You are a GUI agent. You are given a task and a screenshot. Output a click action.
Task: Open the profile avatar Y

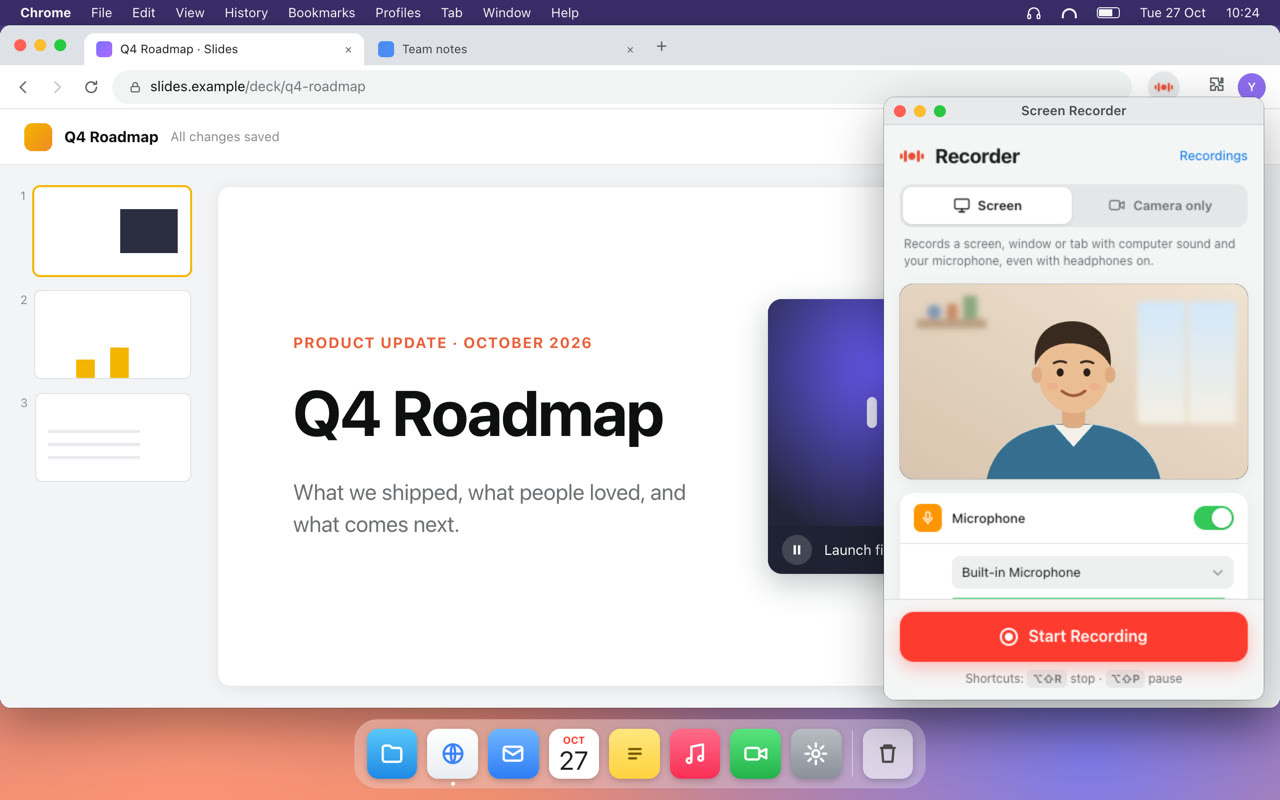[1251, 87]
